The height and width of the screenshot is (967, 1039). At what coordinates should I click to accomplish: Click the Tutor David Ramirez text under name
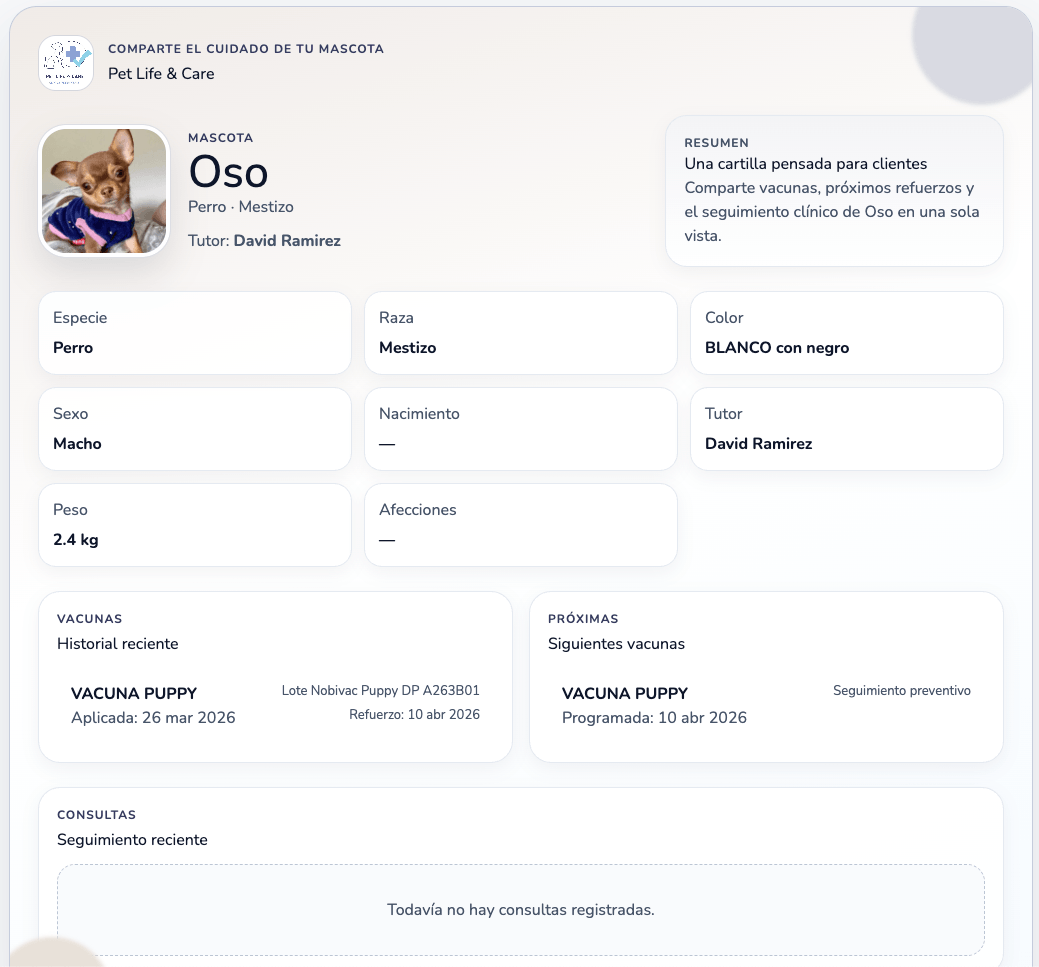(264, 241)
